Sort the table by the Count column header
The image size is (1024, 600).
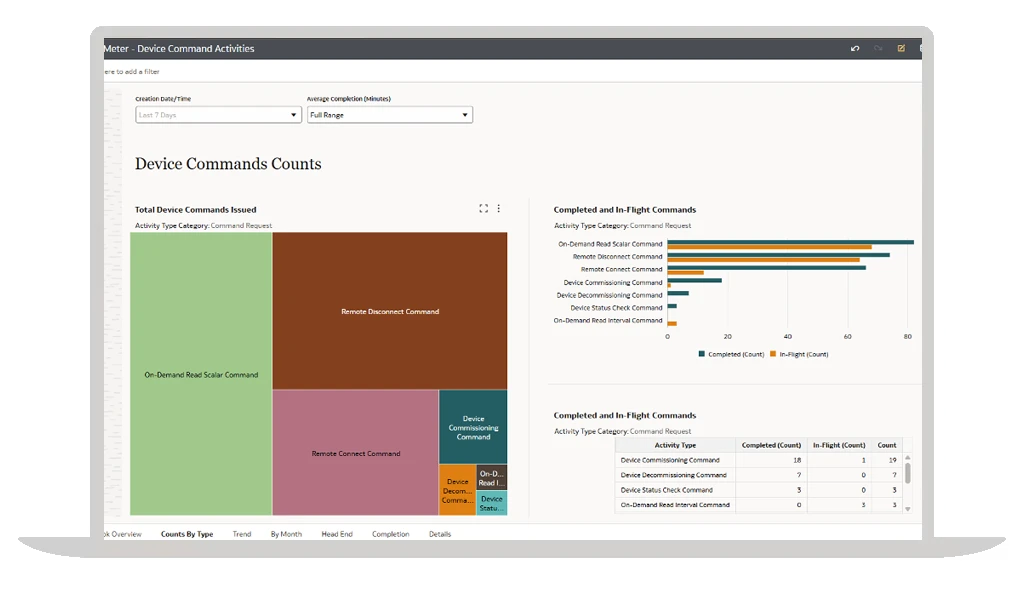coord(886,445)
